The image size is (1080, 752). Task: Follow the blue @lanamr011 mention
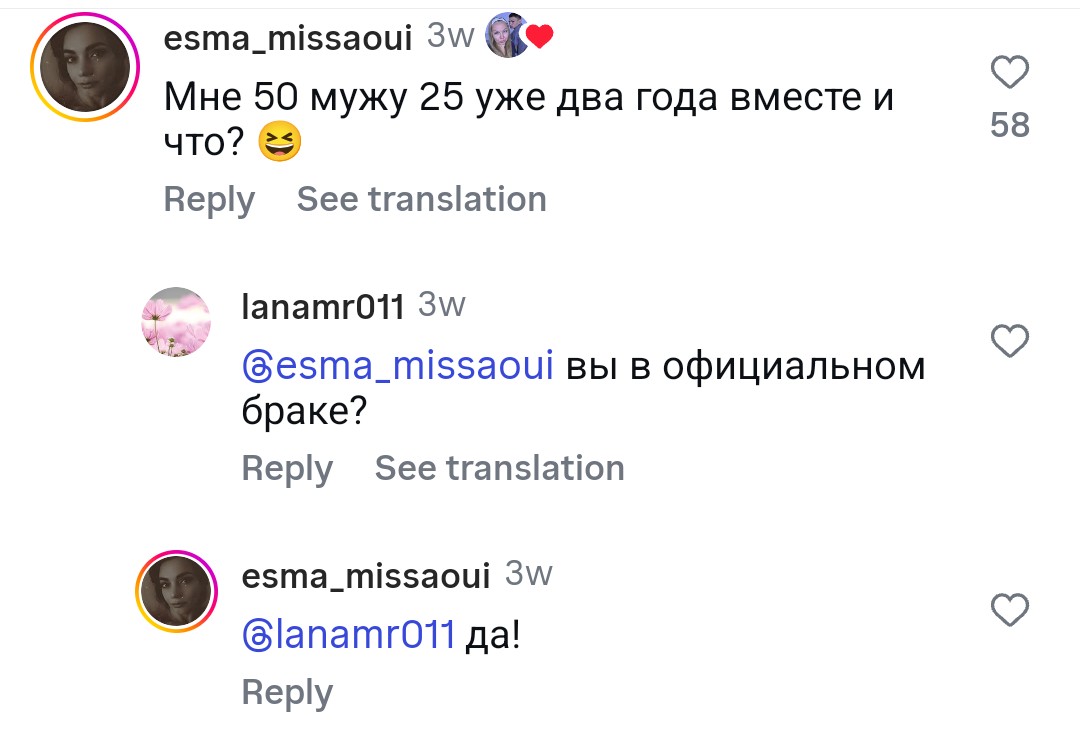point(349,635)
